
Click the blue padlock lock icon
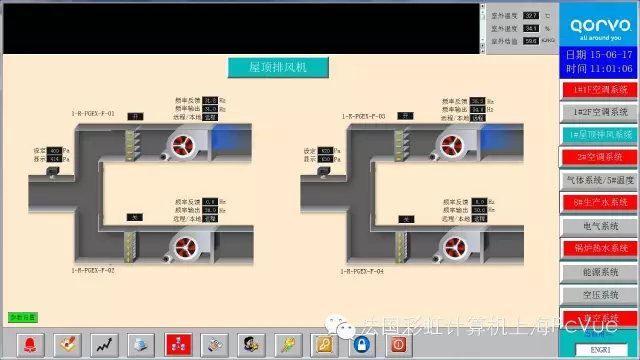pos(362,345)
